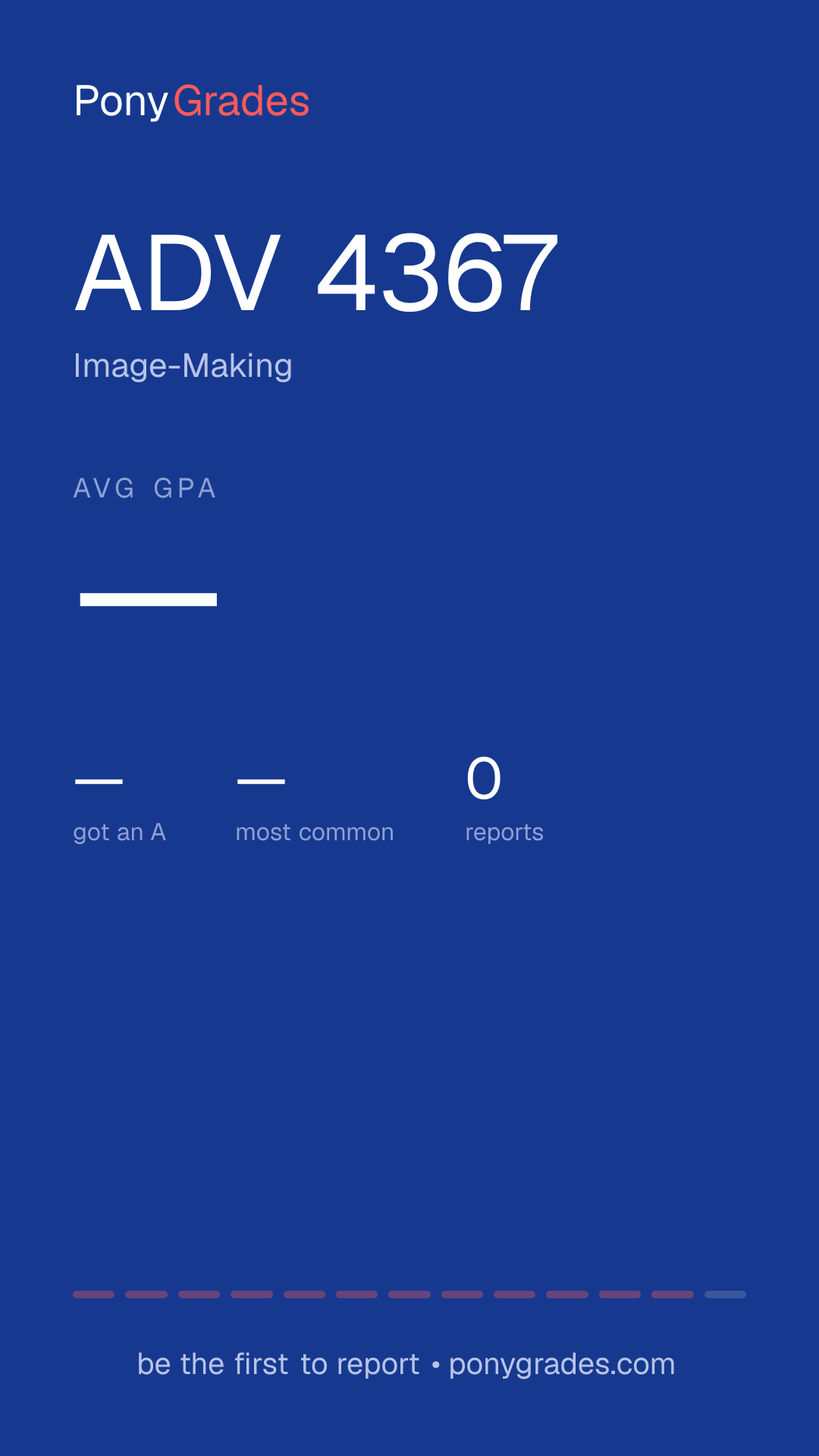Click the 0 reports count
The height and width of the screenshot is (1456, 819).
(484, 779)
